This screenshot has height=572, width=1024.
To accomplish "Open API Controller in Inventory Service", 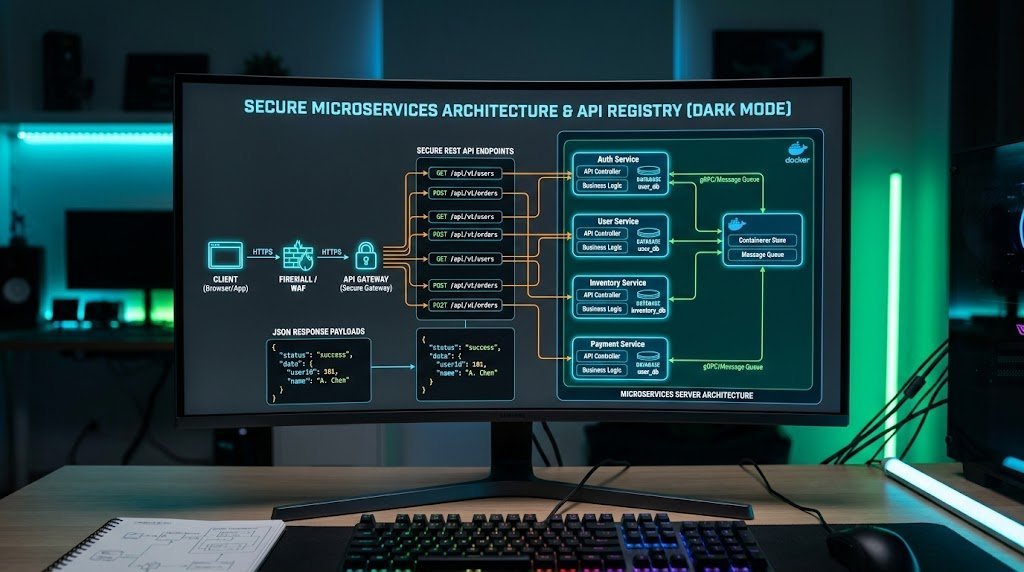I will (x=602, y=295).
